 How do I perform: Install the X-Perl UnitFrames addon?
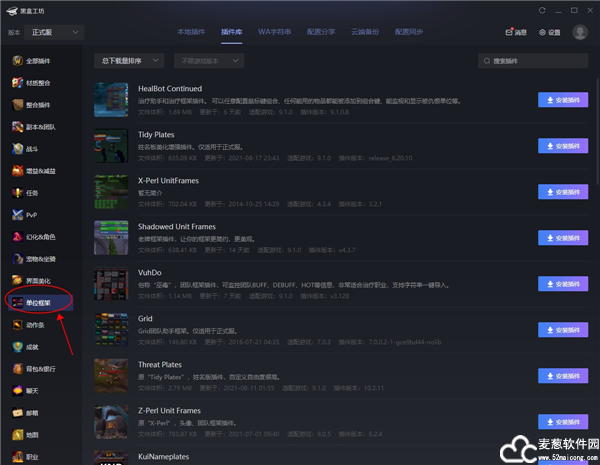tap(563, 192)
